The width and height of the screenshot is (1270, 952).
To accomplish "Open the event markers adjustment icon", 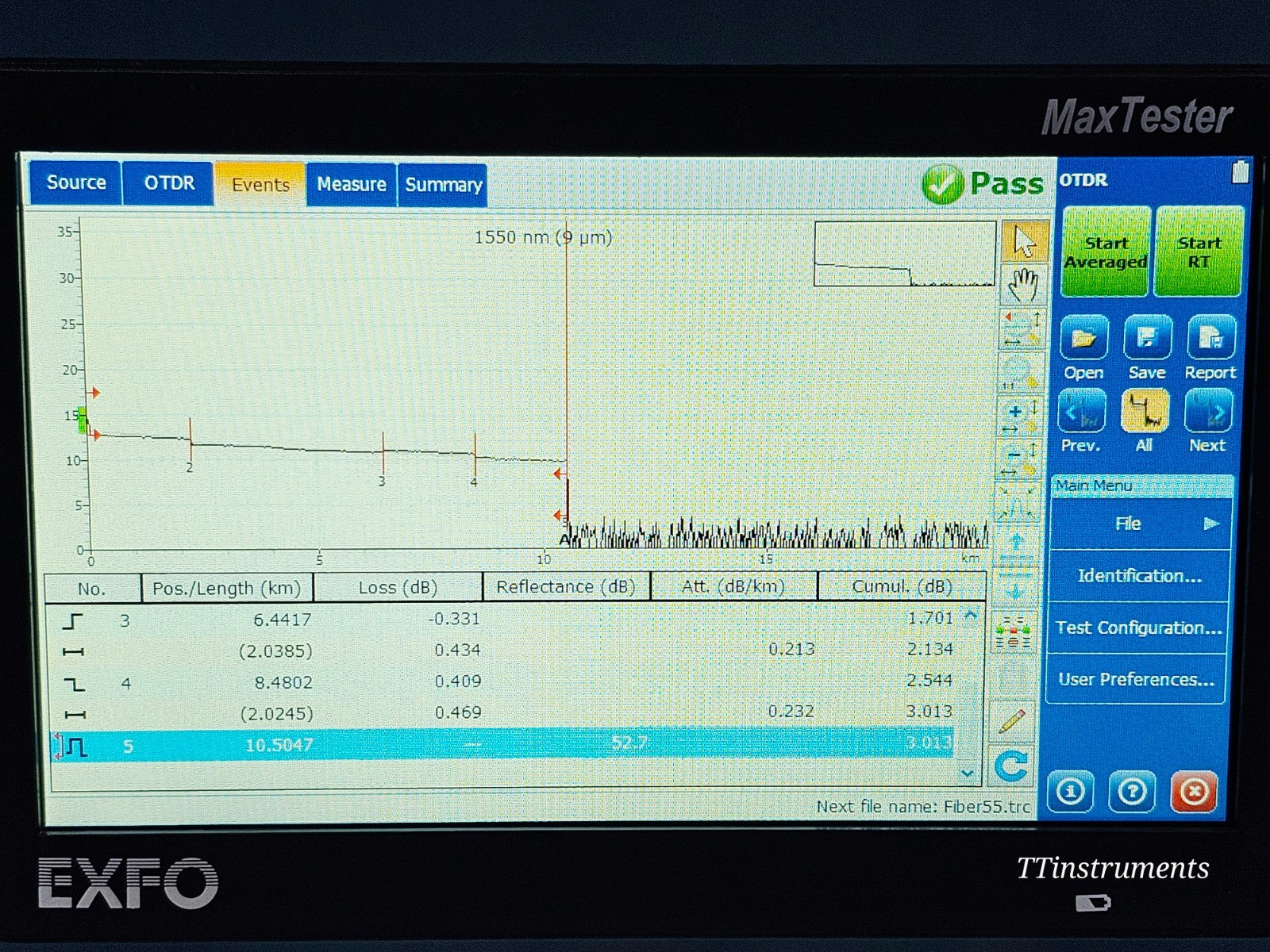I will point(1013,634).
